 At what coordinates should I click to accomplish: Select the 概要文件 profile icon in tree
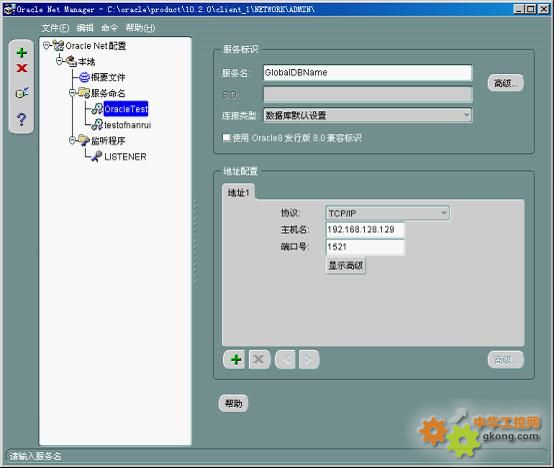tap(84, 77)
